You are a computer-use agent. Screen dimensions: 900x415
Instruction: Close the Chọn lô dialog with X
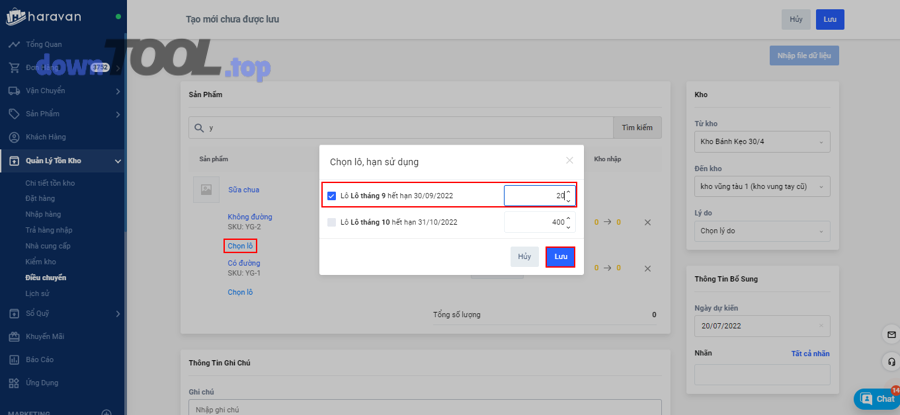point(569,160)
